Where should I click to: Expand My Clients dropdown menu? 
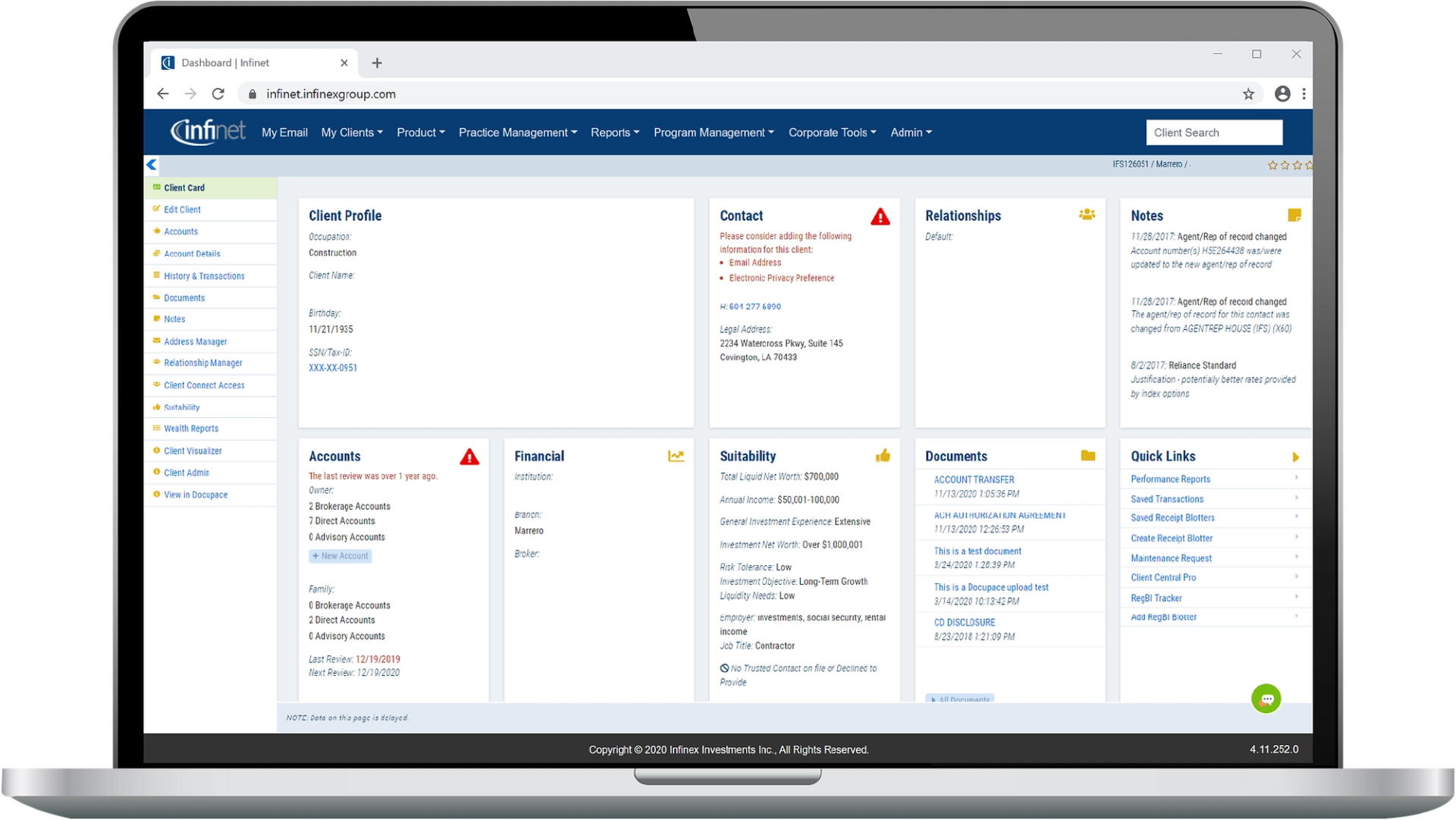(x=352, y=132)
